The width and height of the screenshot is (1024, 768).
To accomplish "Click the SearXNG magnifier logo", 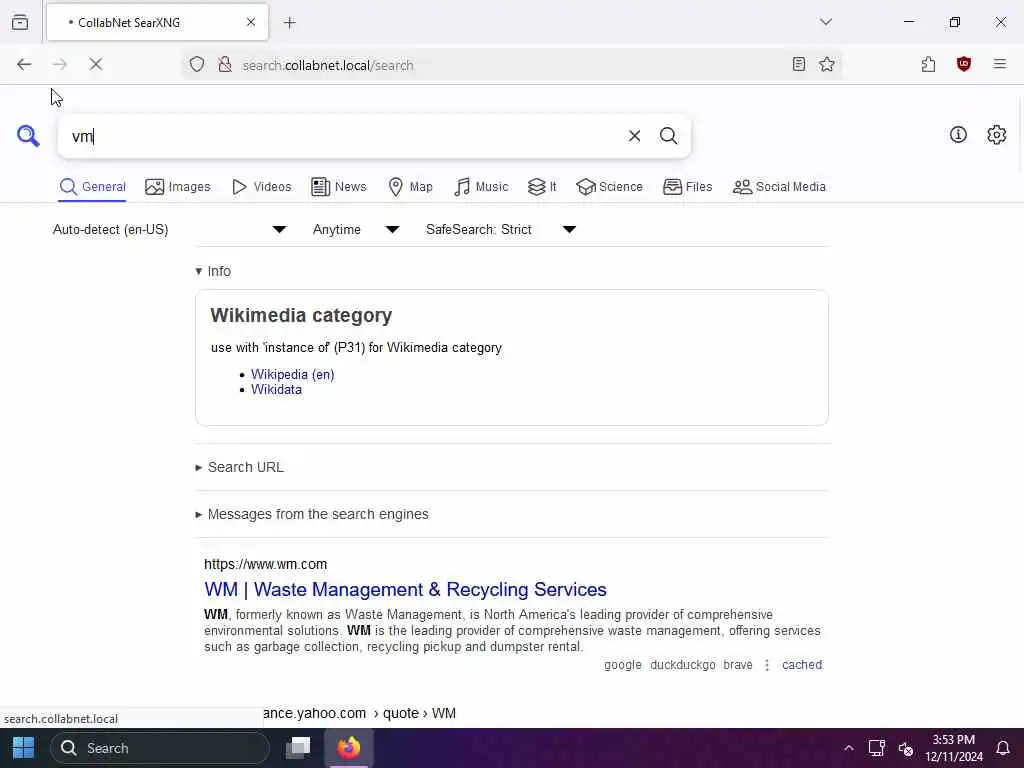I will 28,136.
